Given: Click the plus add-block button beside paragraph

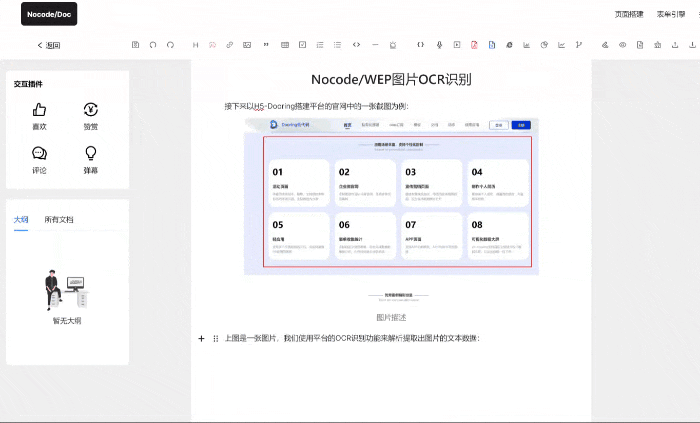Looking at the screenshot, I should click(x=201, y=339).
